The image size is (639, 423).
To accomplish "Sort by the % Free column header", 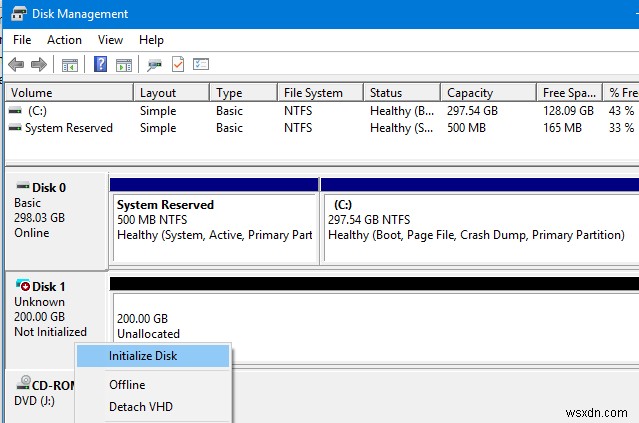I will (621, 93).
